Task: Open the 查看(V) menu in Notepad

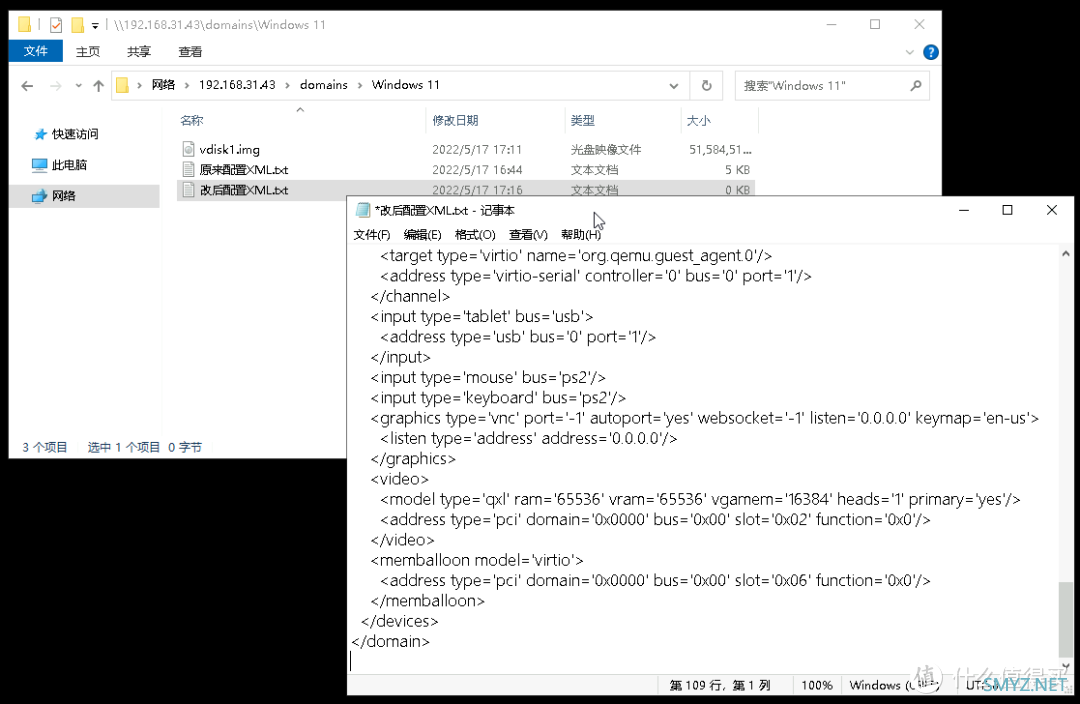Action: pos(528,235)
